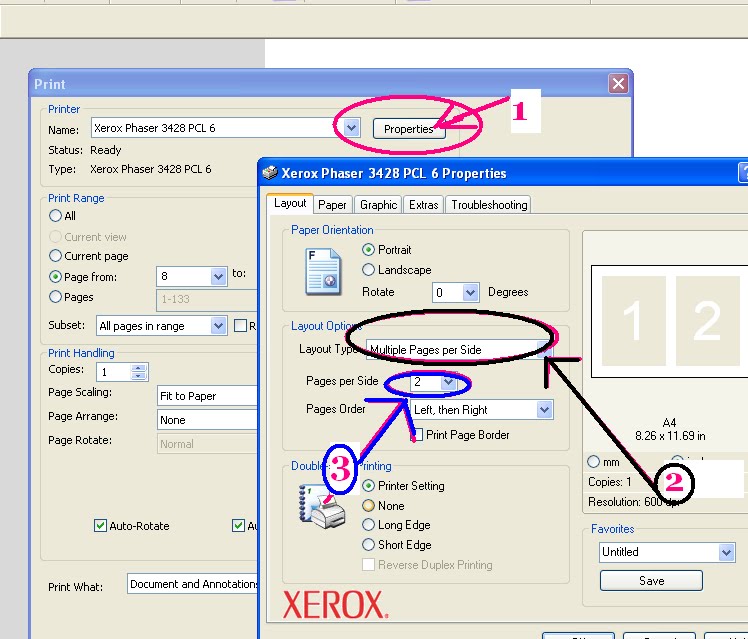Click the printer icon in Properties title bar
Screen dimensions: 748x639
click(270, 173)
